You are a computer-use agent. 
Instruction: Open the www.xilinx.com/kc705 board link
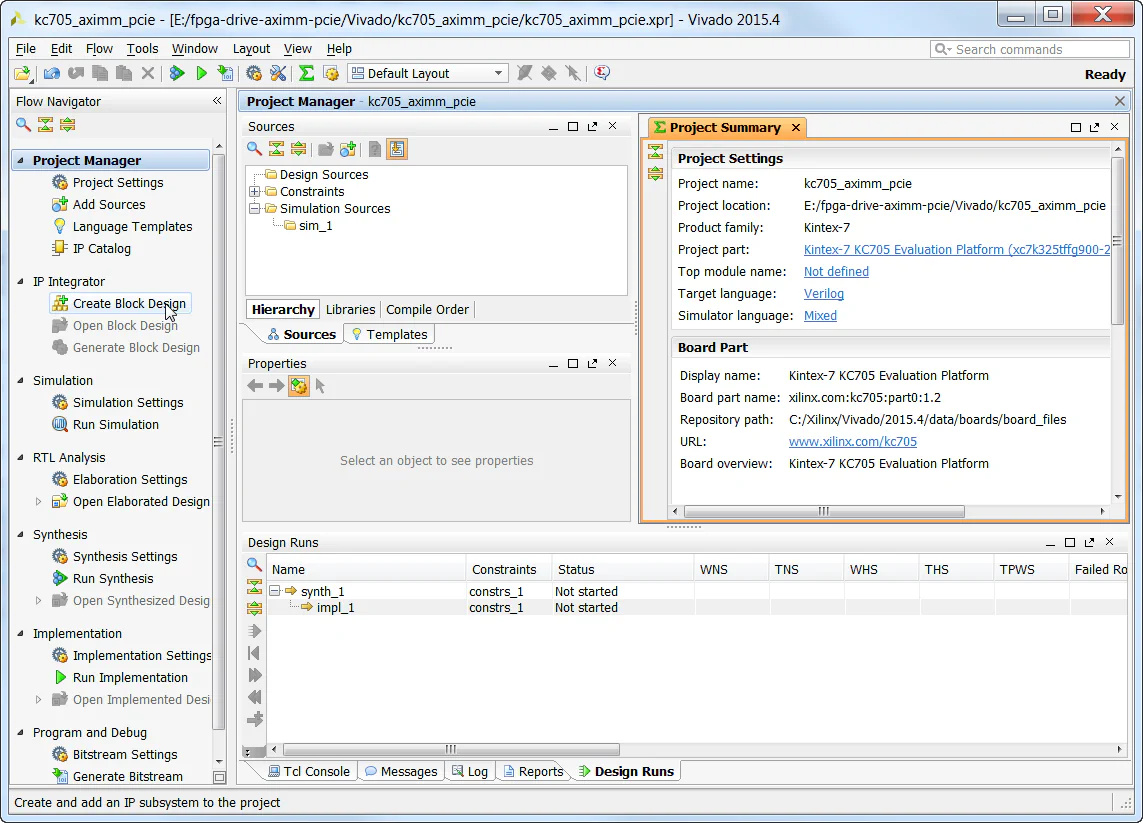(852, 441)
